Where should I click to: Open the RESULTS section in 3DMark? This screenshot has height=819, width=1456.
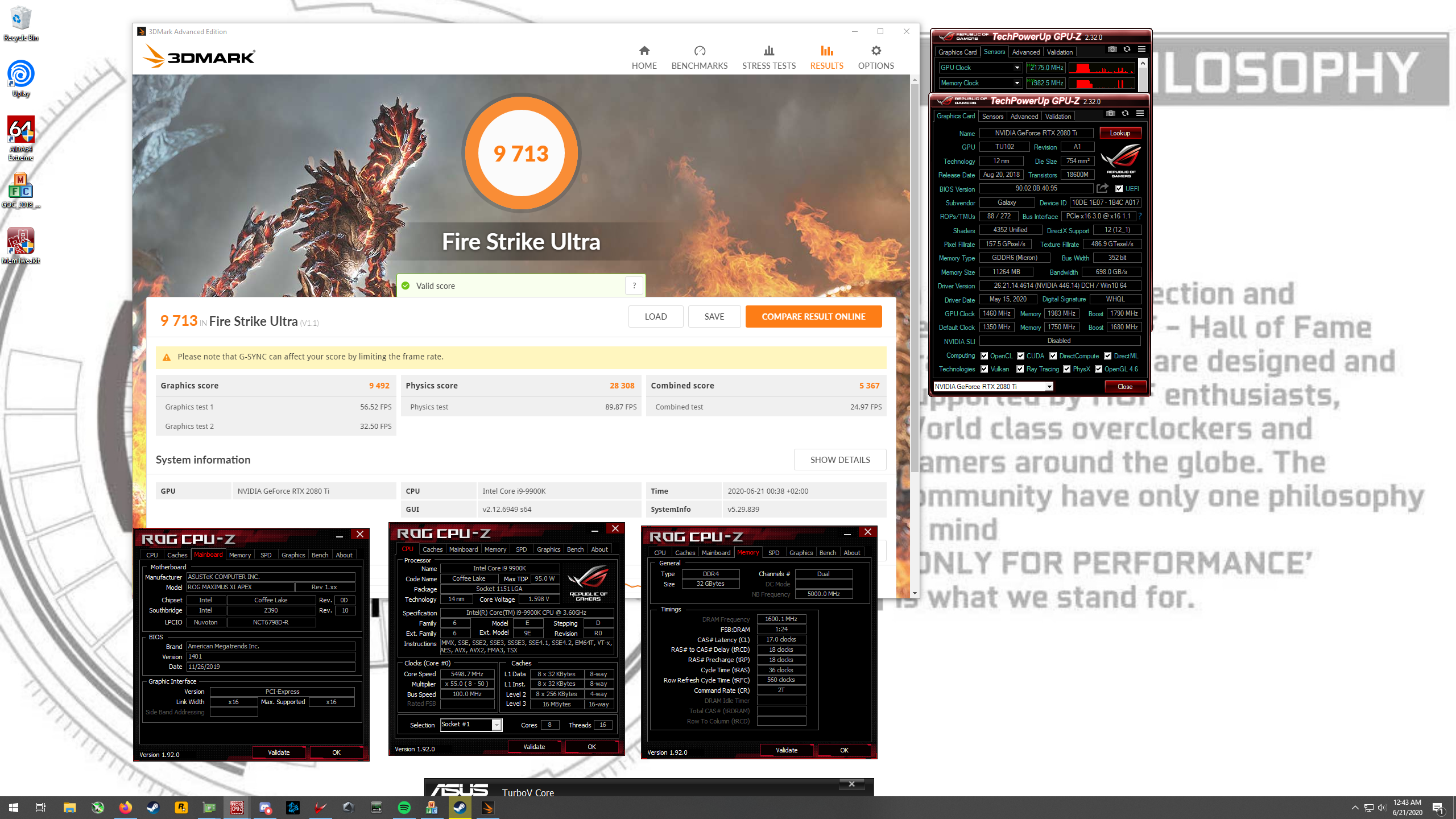[826, 58]
